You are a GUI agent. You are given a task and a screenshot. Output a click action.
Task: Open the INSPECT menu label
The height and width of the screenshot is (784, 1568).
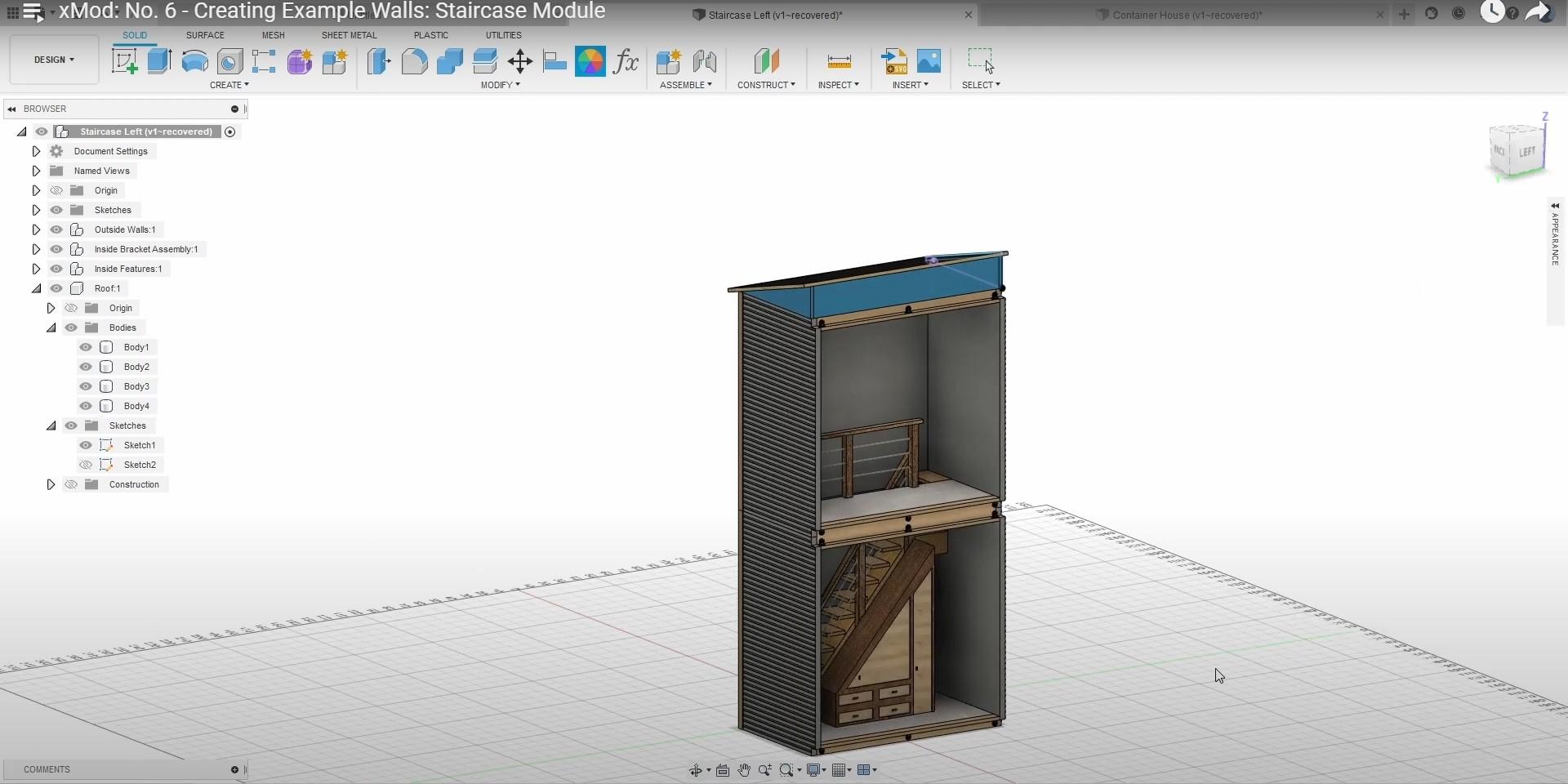click(x=839, y=85)
